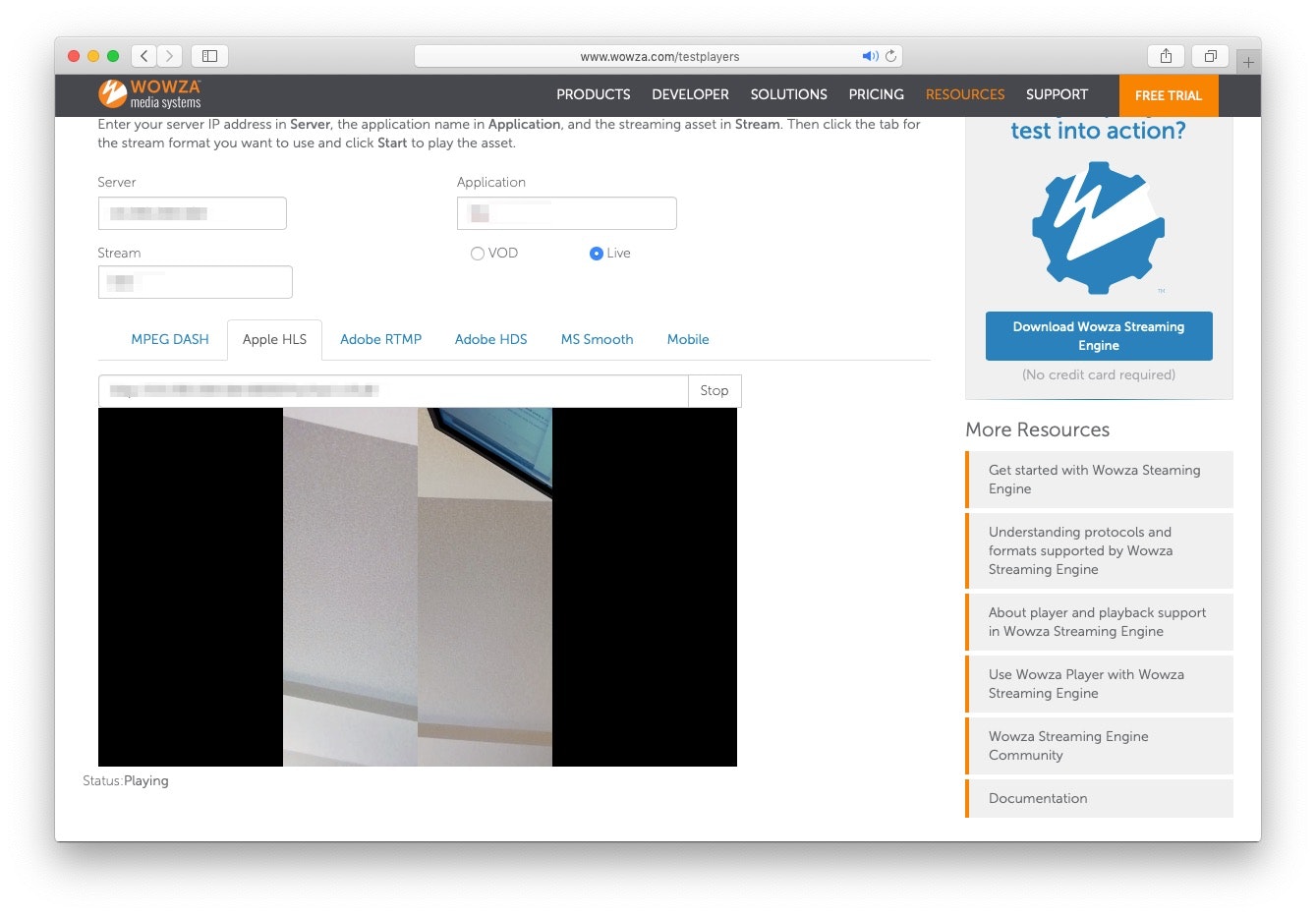The image size is (1316, 915).
Task: Reload the page with the refresh icon
Action: pos(891,56)
